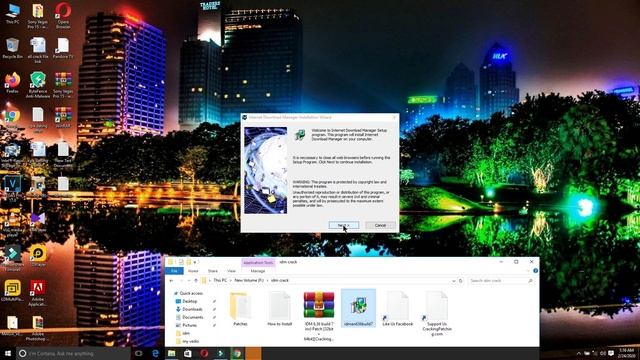Open my vedio folder in navigation pane
The image size is (640, 360).
tap(187, 341)
